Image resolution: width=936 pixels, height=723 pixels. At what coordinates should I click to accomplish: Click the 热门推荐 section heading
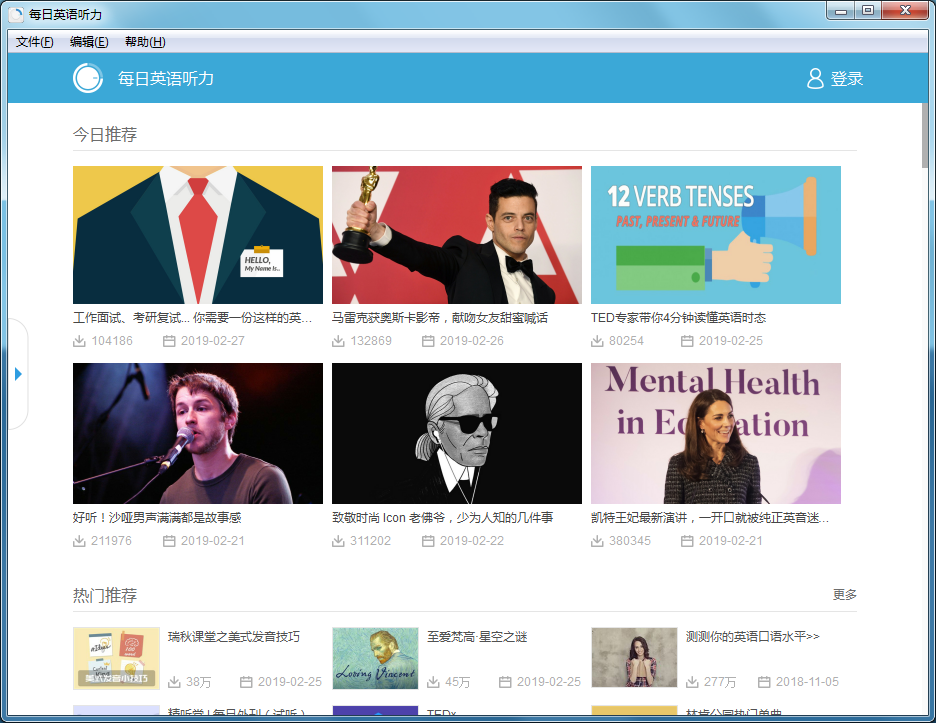coord(105,595)
